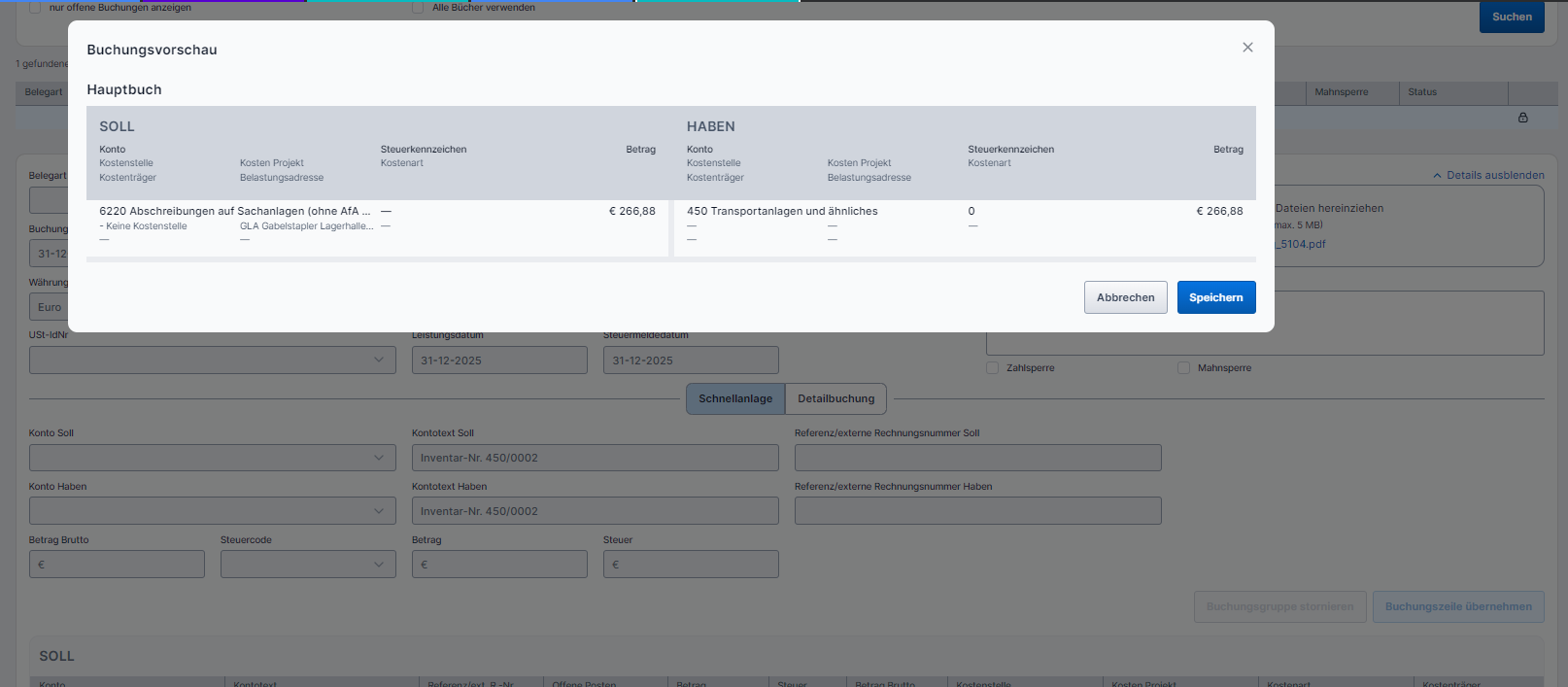Click the Leistungsdatum date field
This screenshot has height=687, width=1568.
(x=499, y=361)
